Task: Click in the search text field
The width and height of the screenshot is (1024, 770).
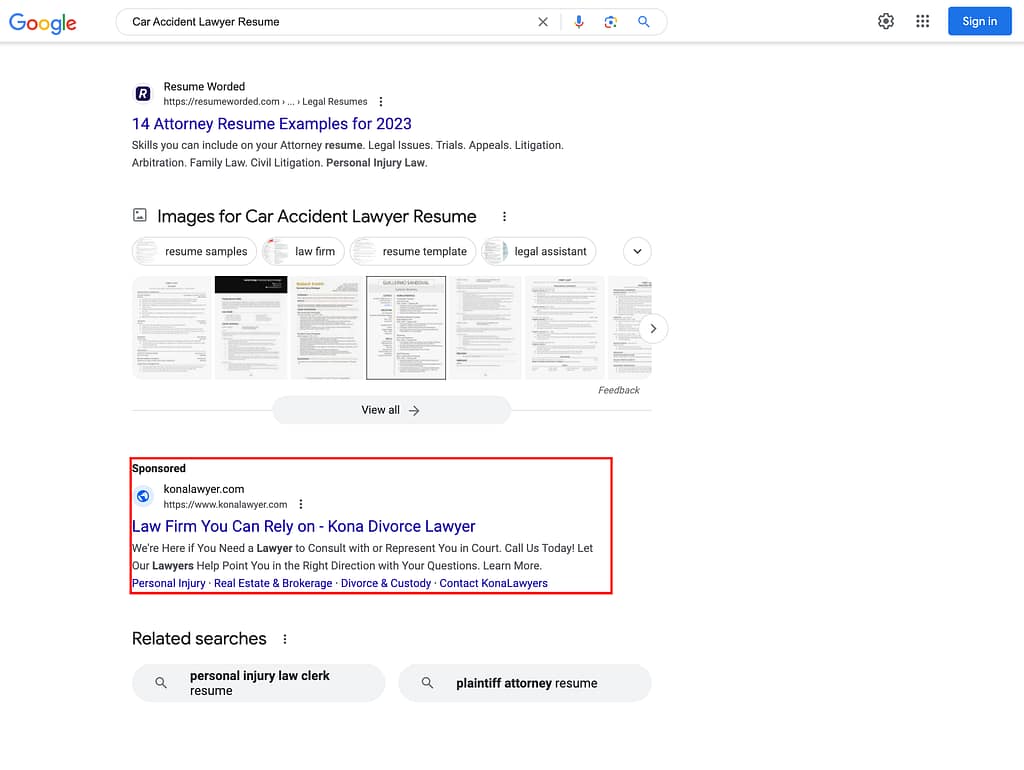Action: 330,22
